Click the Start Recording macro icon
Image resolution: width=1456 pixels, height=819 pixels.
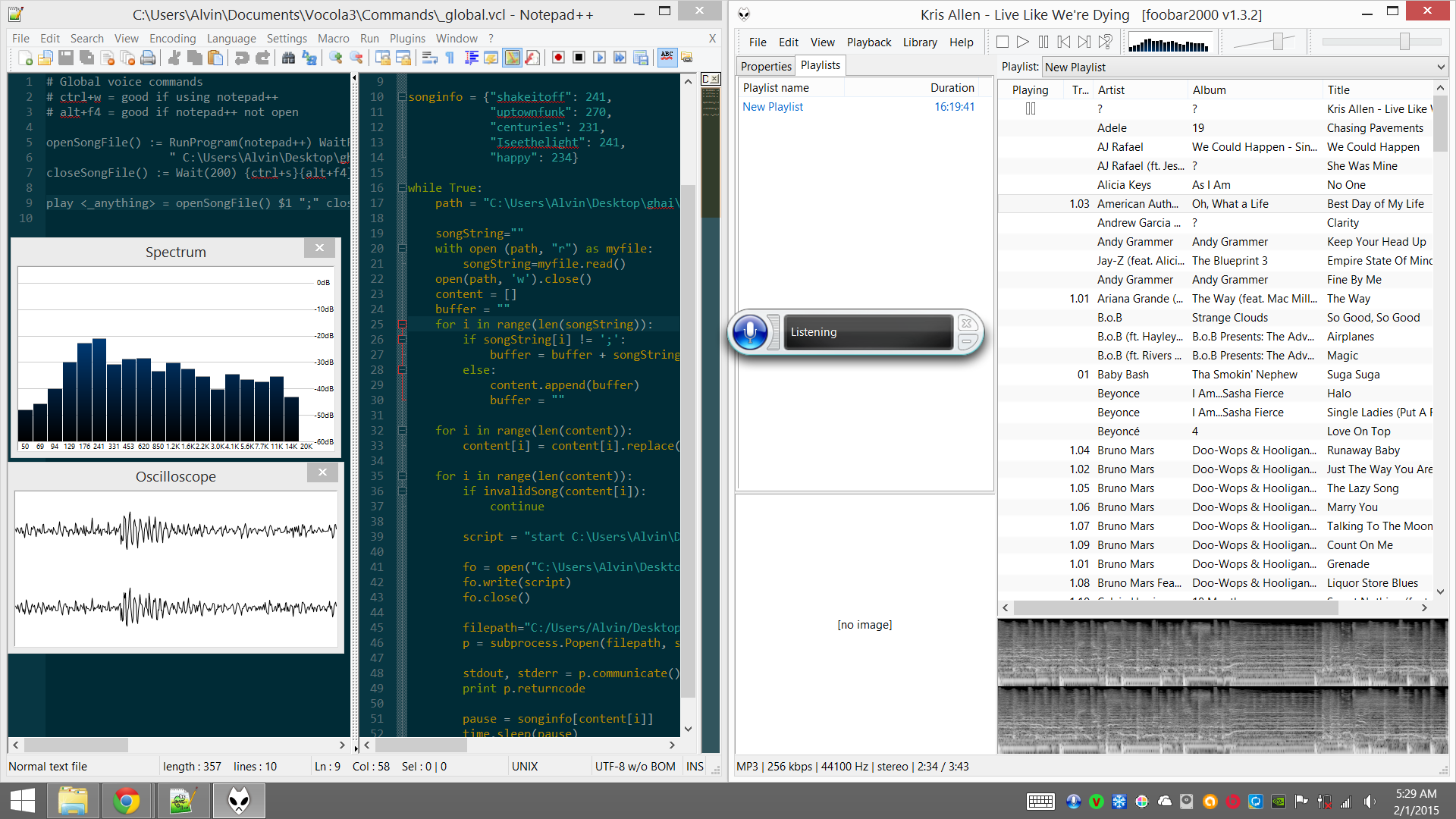coord(558,58)
